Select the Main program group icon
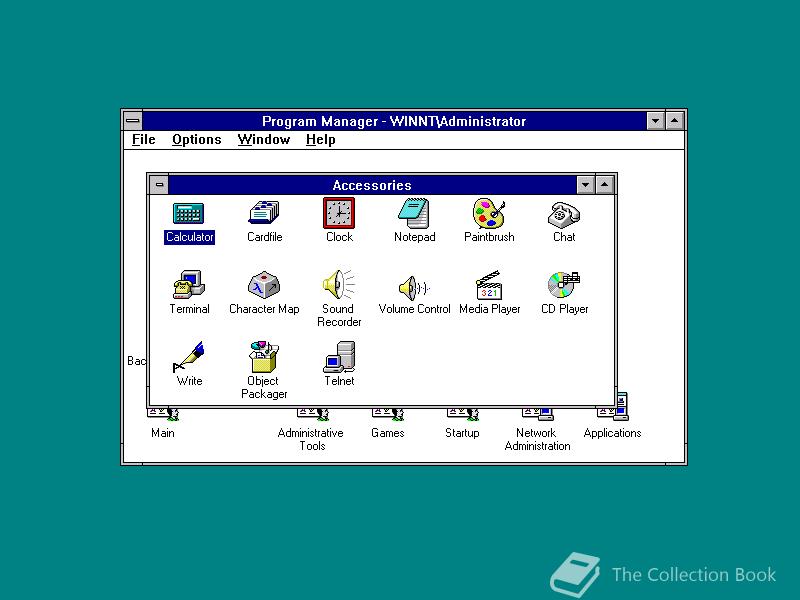This screenshot has width=800, height=600. (163, 414)
